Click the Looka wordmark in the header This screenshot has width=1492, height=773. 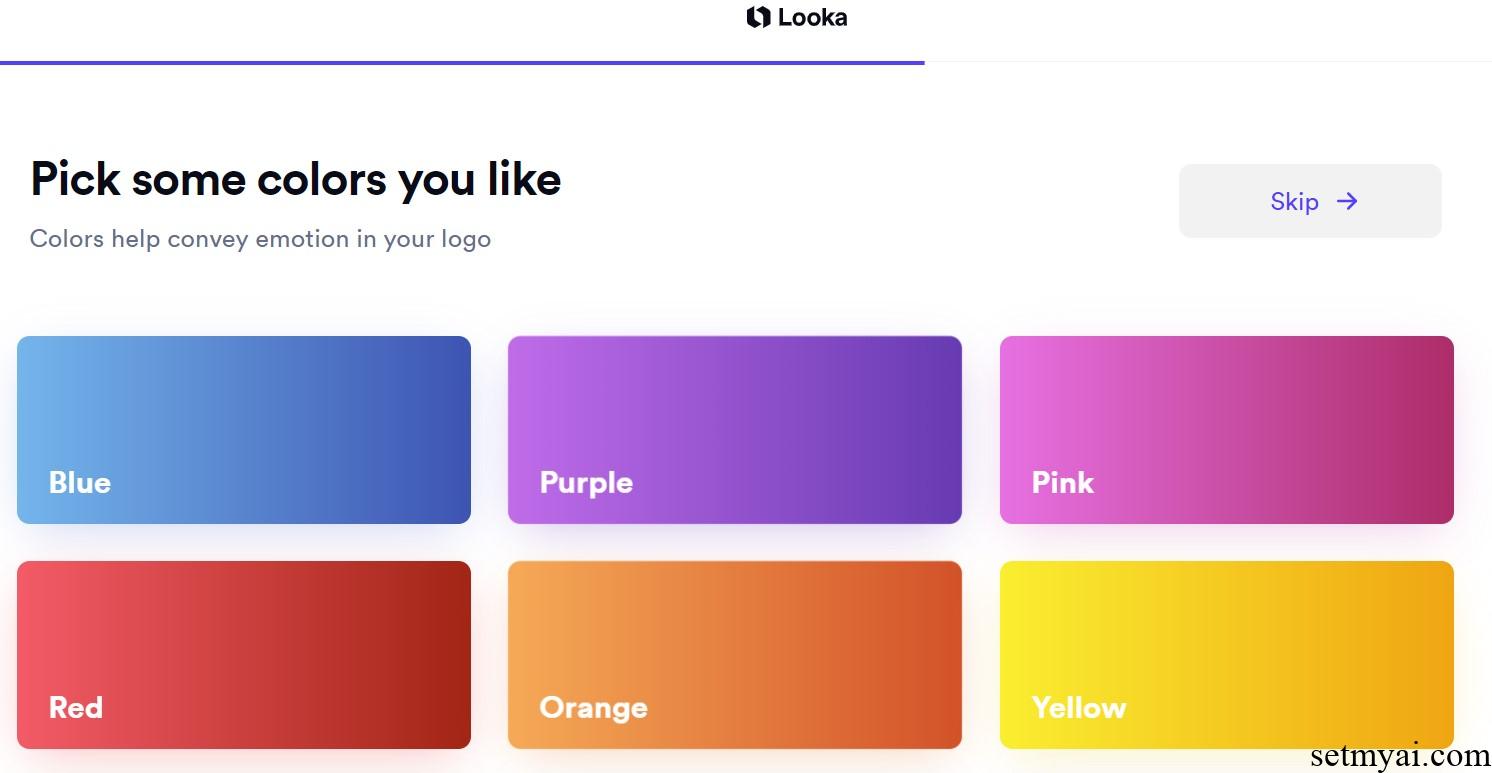(x=813, y=16)
